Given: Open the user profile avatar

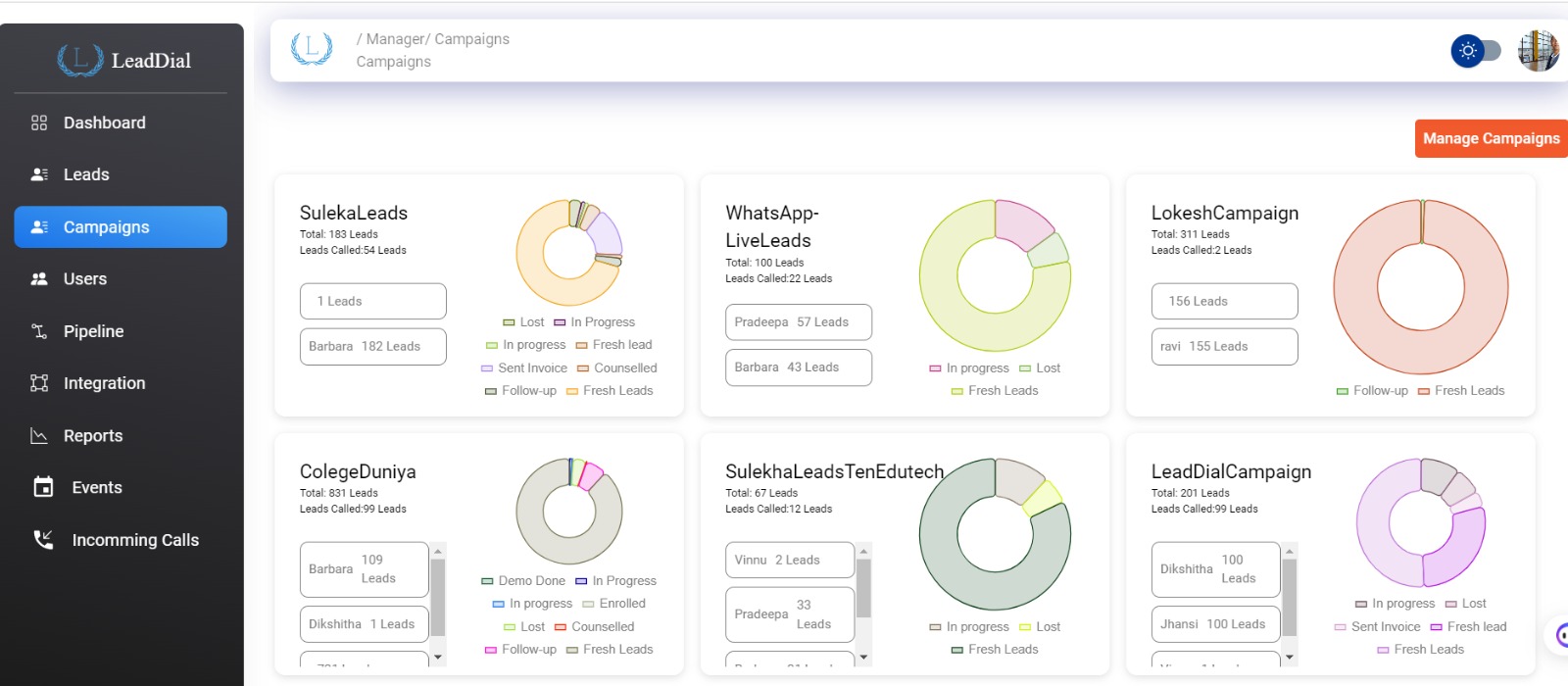Looking at the screenshot, I should 1539,51.
